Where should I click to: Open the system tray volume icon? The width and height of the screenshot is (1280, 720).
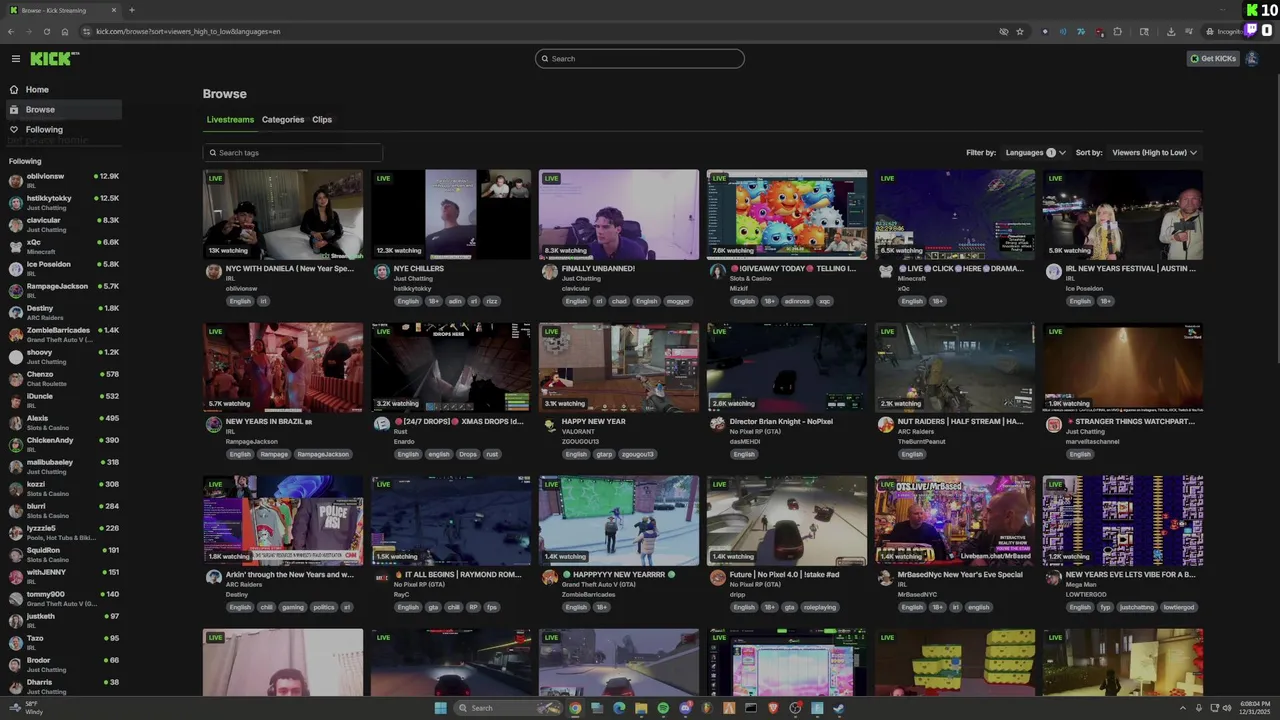[1227, 708]
